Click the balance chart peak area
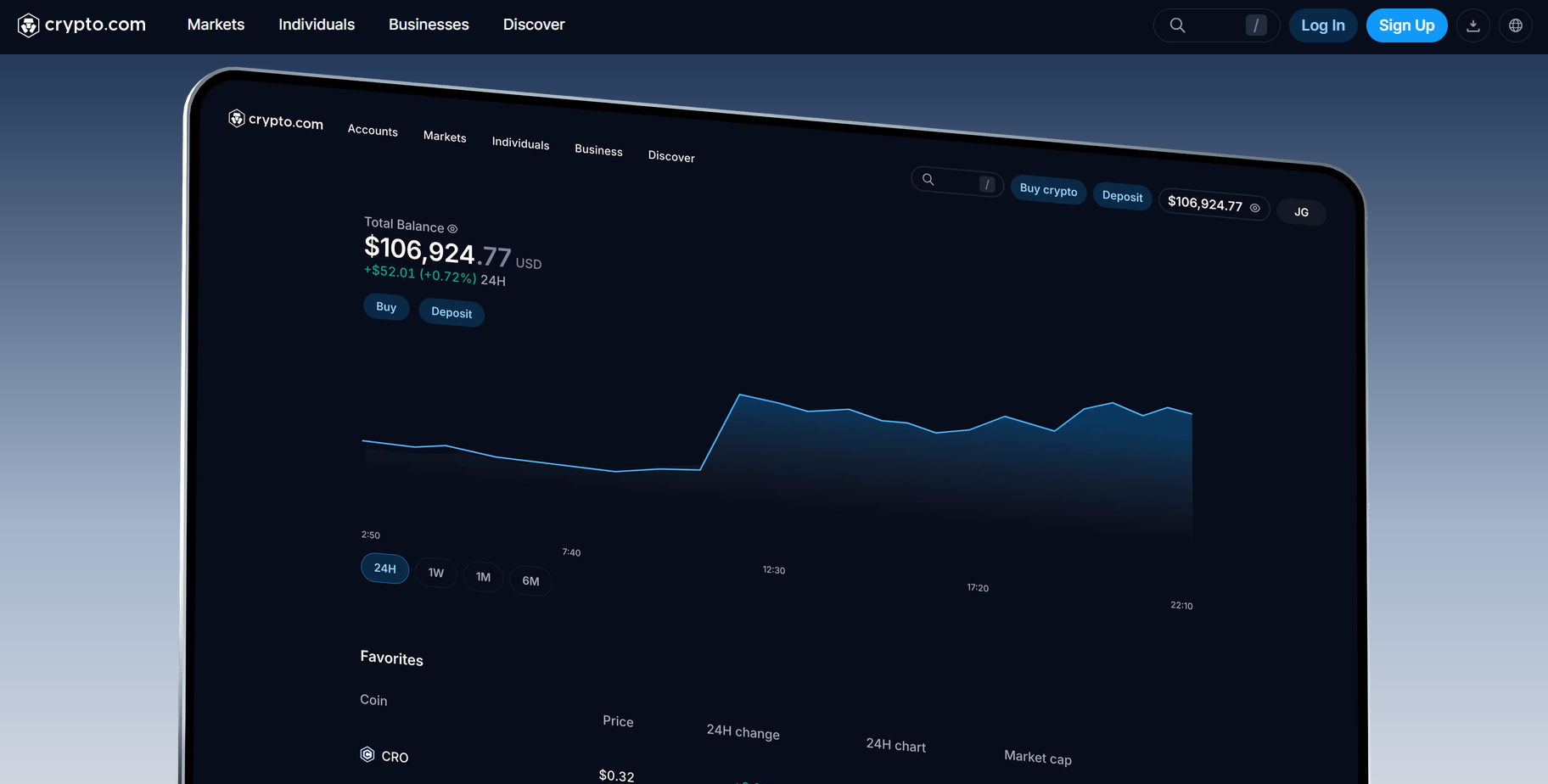The width and height of the screenshot is (1548, 784). (x=740, y=395)
